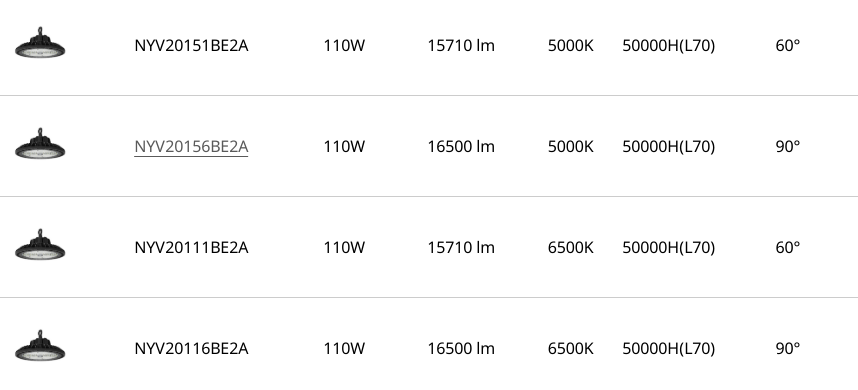Click 90° beam angle in NYV20156BE2A row
858x390 pixels.
787,147
